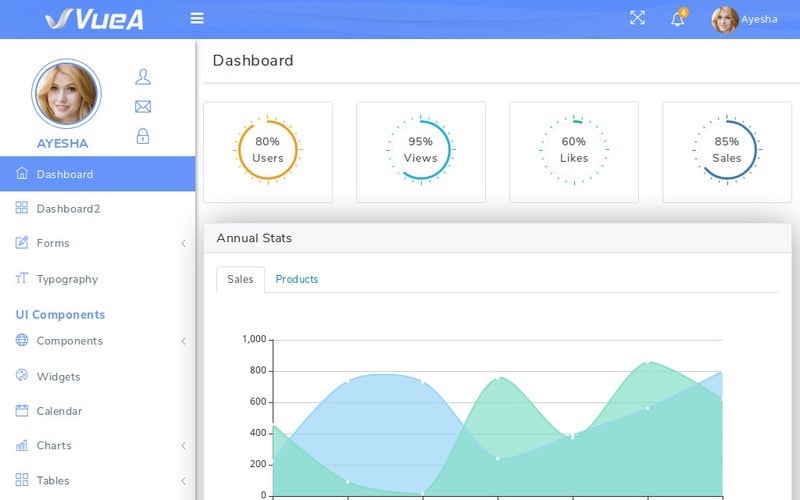The width and height of the screenshot is (800, 500).
Task: Open Typography in the sidebar
Action: [67, 279]
